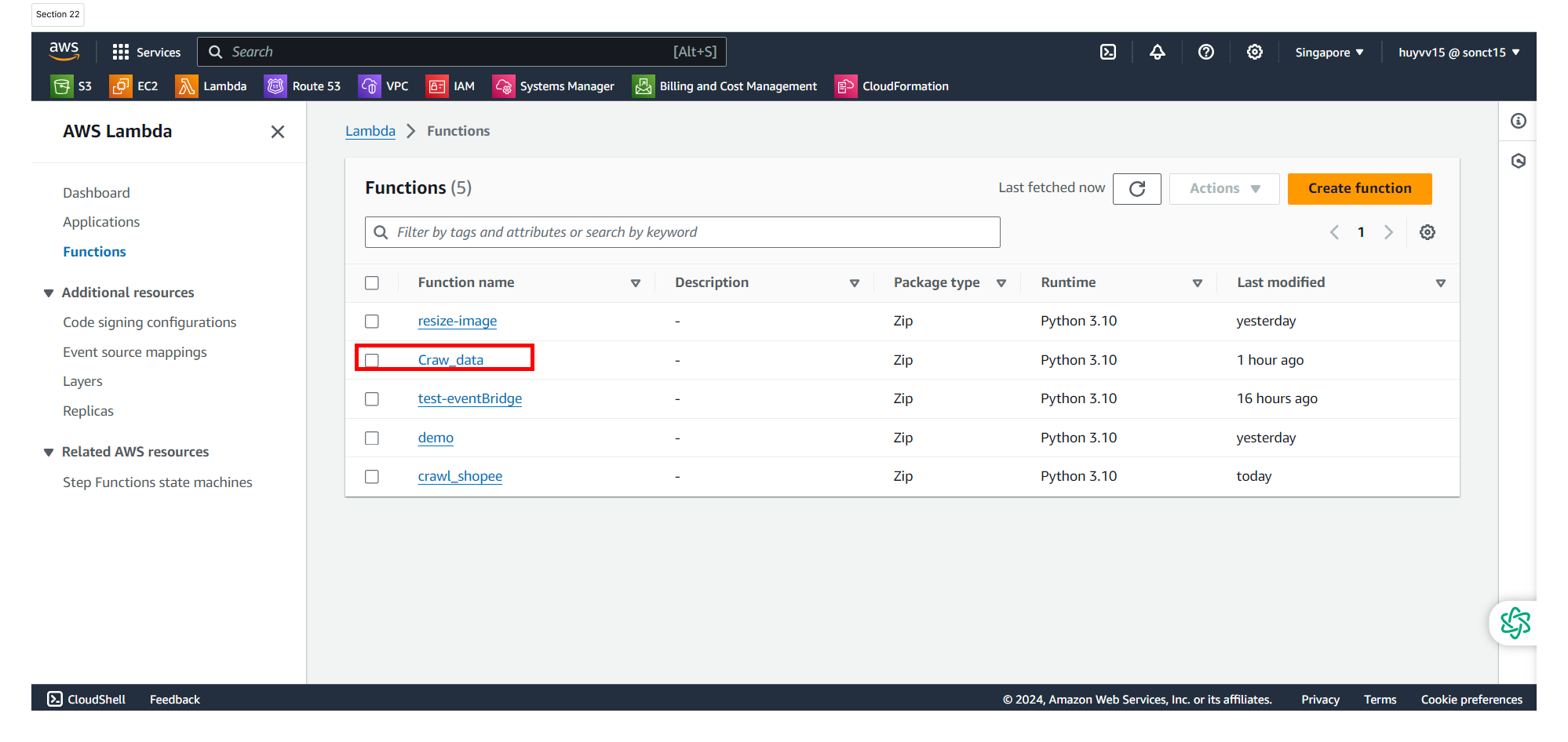Open the hexagon tutorials icon on right edge

click(1519, 161)
